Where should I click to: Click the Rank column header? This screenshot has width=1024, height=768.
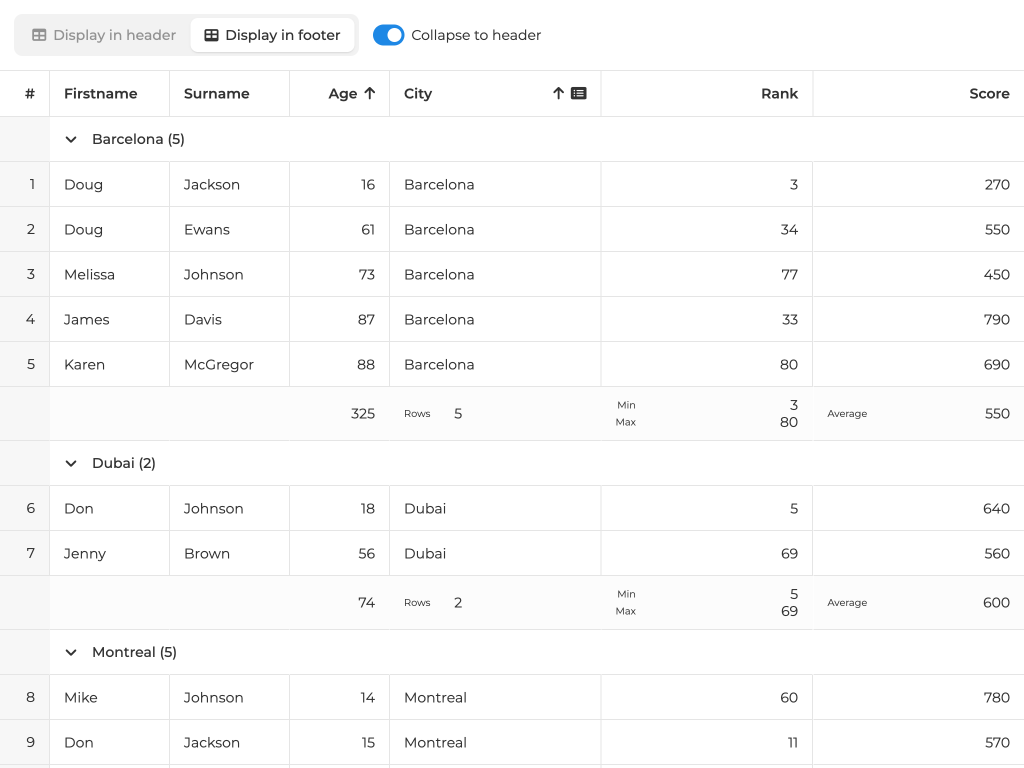[x=779, y=93]
